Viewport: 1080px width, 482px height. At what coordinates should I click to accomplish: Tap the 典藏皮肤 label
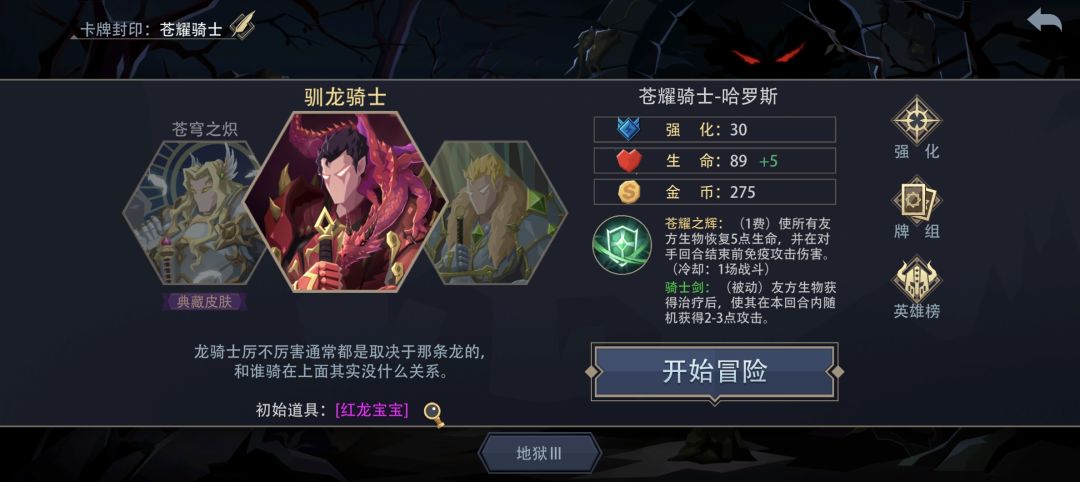pyautogui.click(x=205, y=302)
